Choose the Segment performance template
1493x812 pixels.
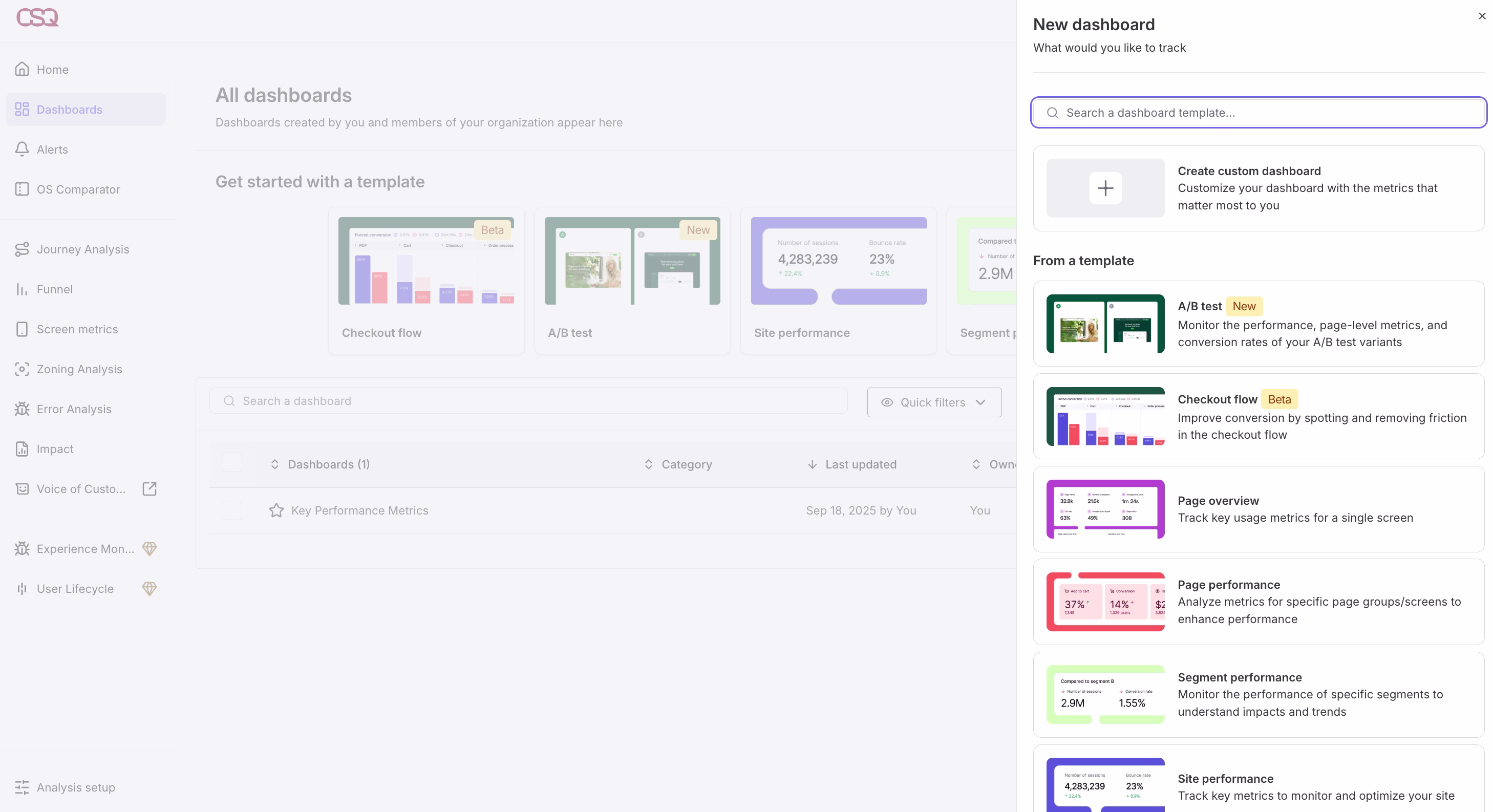click(x=1257, y=694)
